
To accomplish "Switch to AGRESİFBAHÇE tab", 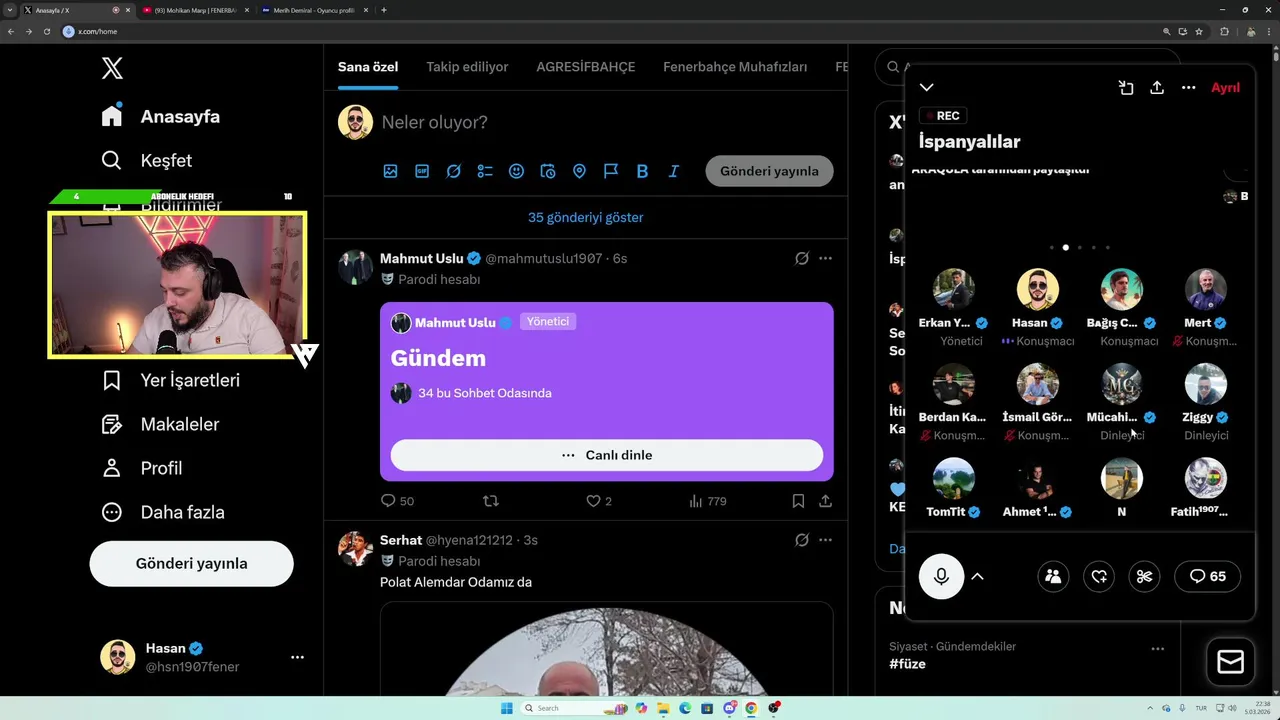I will point(586,67).
